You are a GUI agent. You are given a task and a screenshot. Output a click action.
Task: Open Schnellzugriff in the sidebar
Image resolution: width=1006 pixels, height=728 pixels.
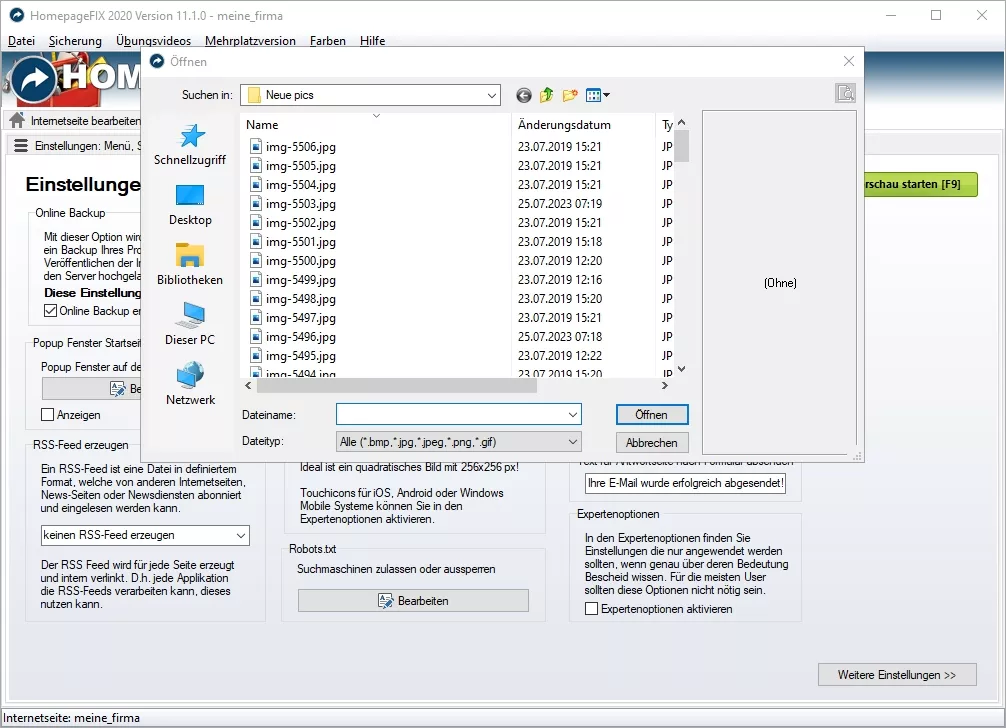point(190,145)
